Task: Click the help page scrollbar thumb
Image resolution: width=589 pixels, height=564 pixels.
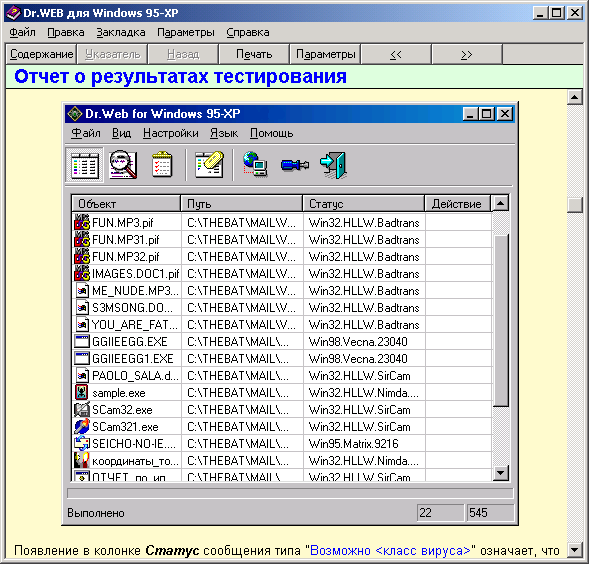Action: pos(575,205)
